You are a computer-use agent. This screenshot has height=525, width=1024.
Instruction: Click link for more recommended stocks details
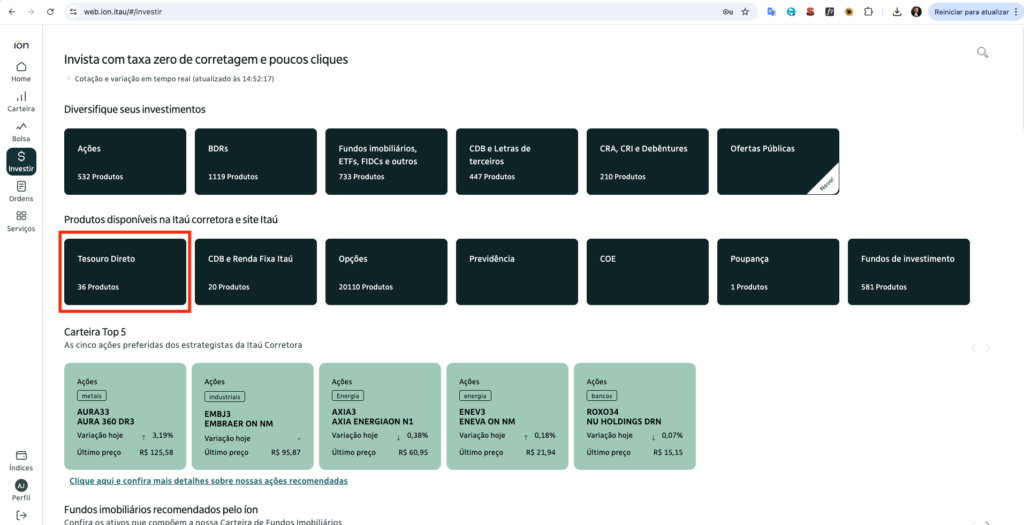click(206, 481)
